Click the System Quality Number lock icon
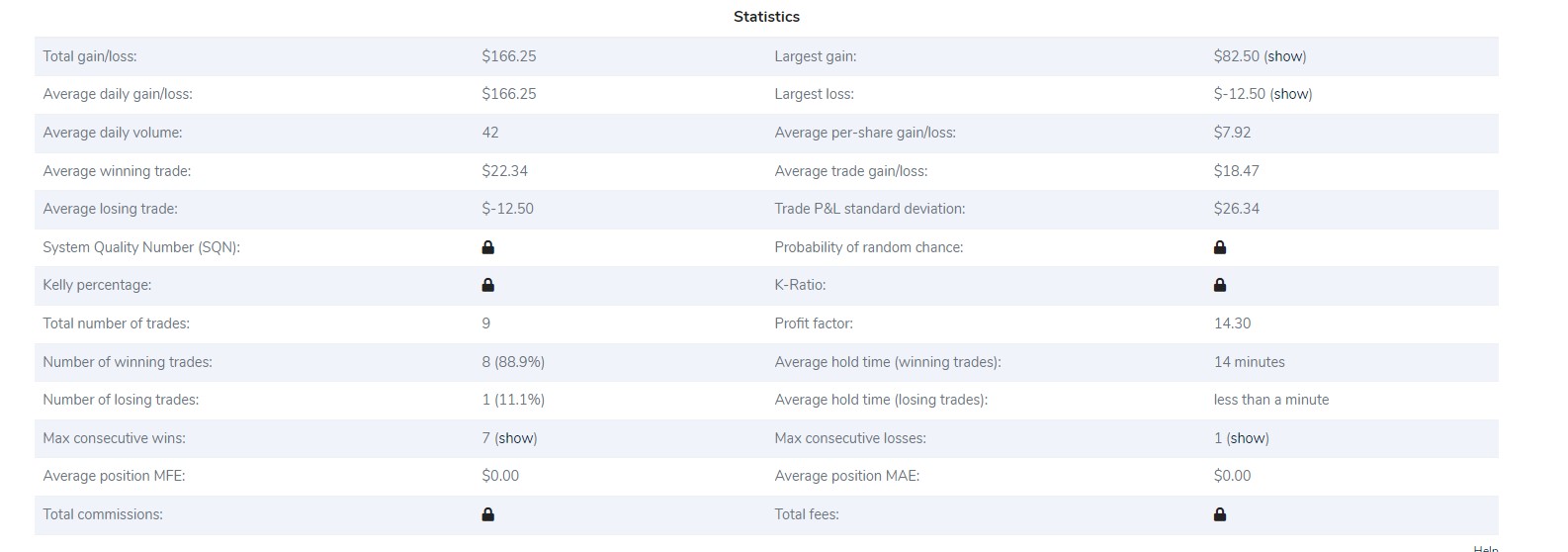Viewport: 1568px width, 552px height. [487, 247]
